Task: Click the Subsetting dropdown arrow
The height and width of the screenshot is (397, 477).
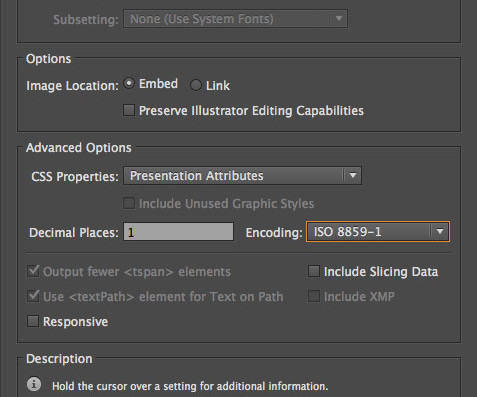Action: coord(339,19)
